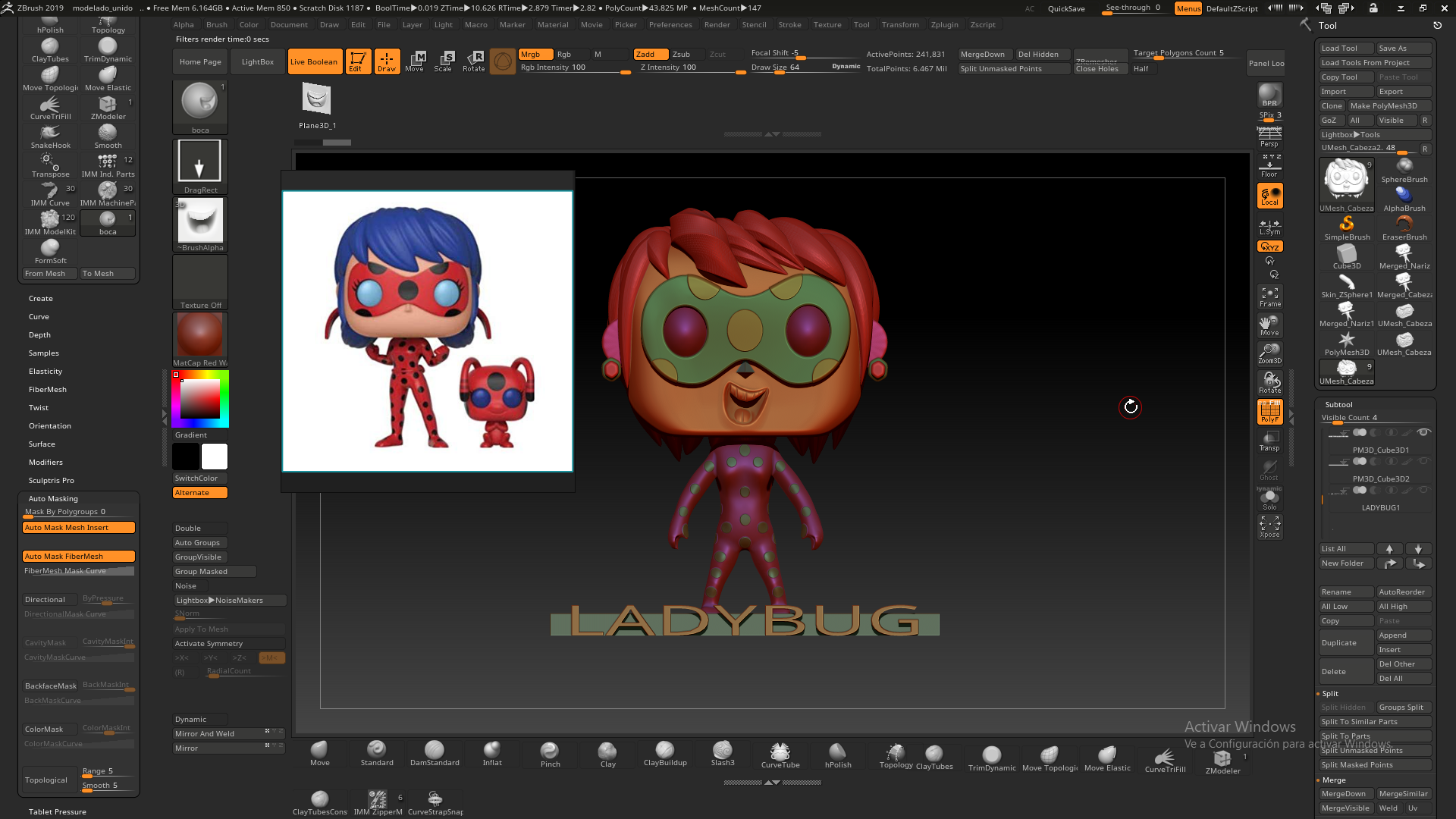Open the Texture menu
The height and width of the screenshot is (819, 1456).
pyautogui.click(x=827, y=24)
